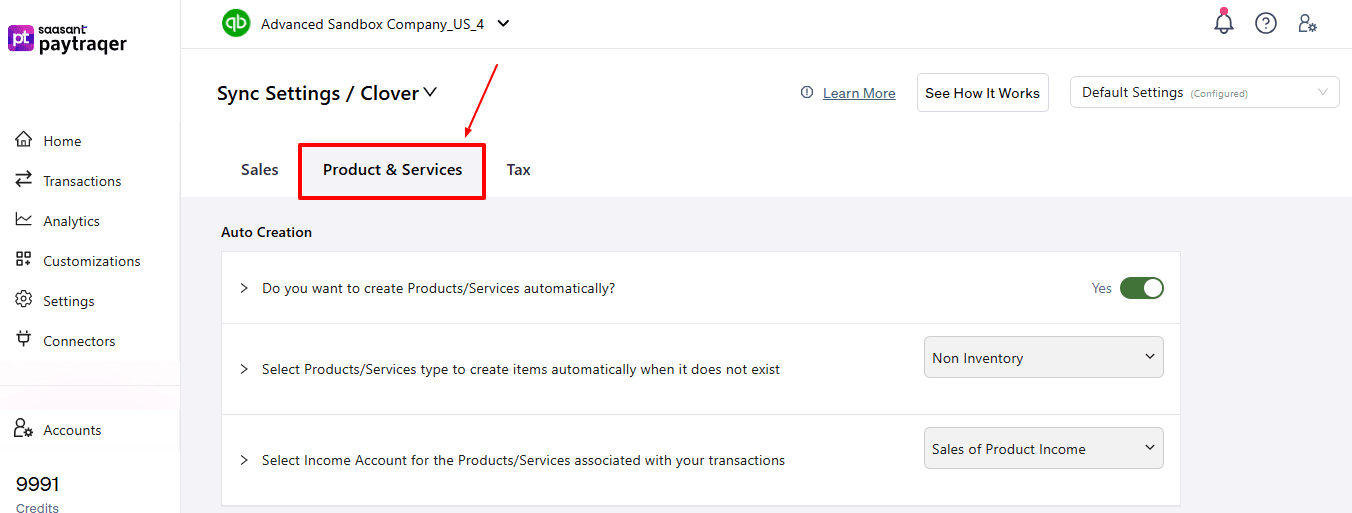Click the 9991 credits count
The width and height of the screenshot is (1352, 513).
pos(38,484)
